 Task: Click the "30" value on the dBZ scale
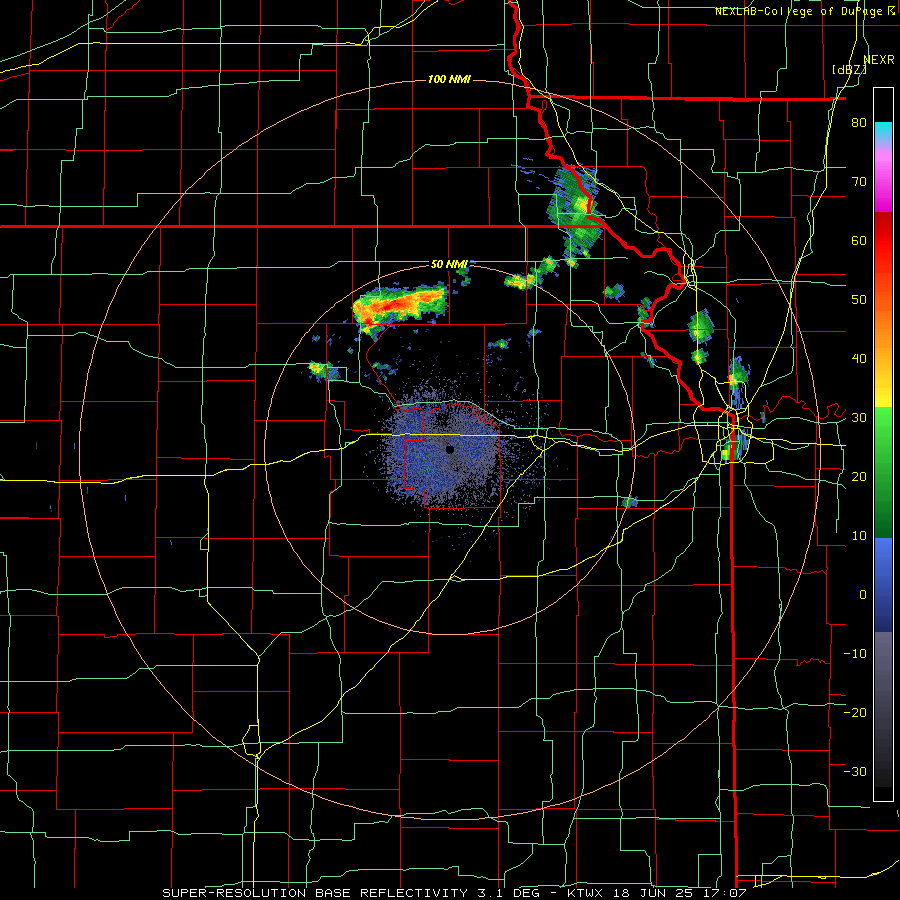(x=859, y=418)
